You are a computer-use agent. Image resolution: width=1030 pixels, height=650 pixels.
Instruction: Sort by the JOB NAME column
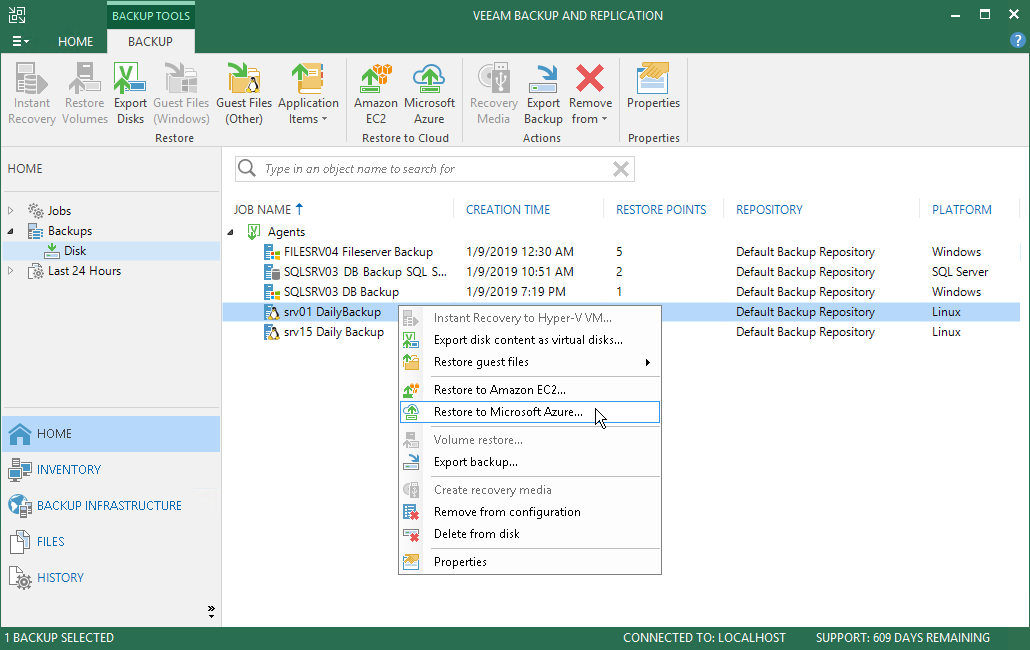tap(262, 209)
